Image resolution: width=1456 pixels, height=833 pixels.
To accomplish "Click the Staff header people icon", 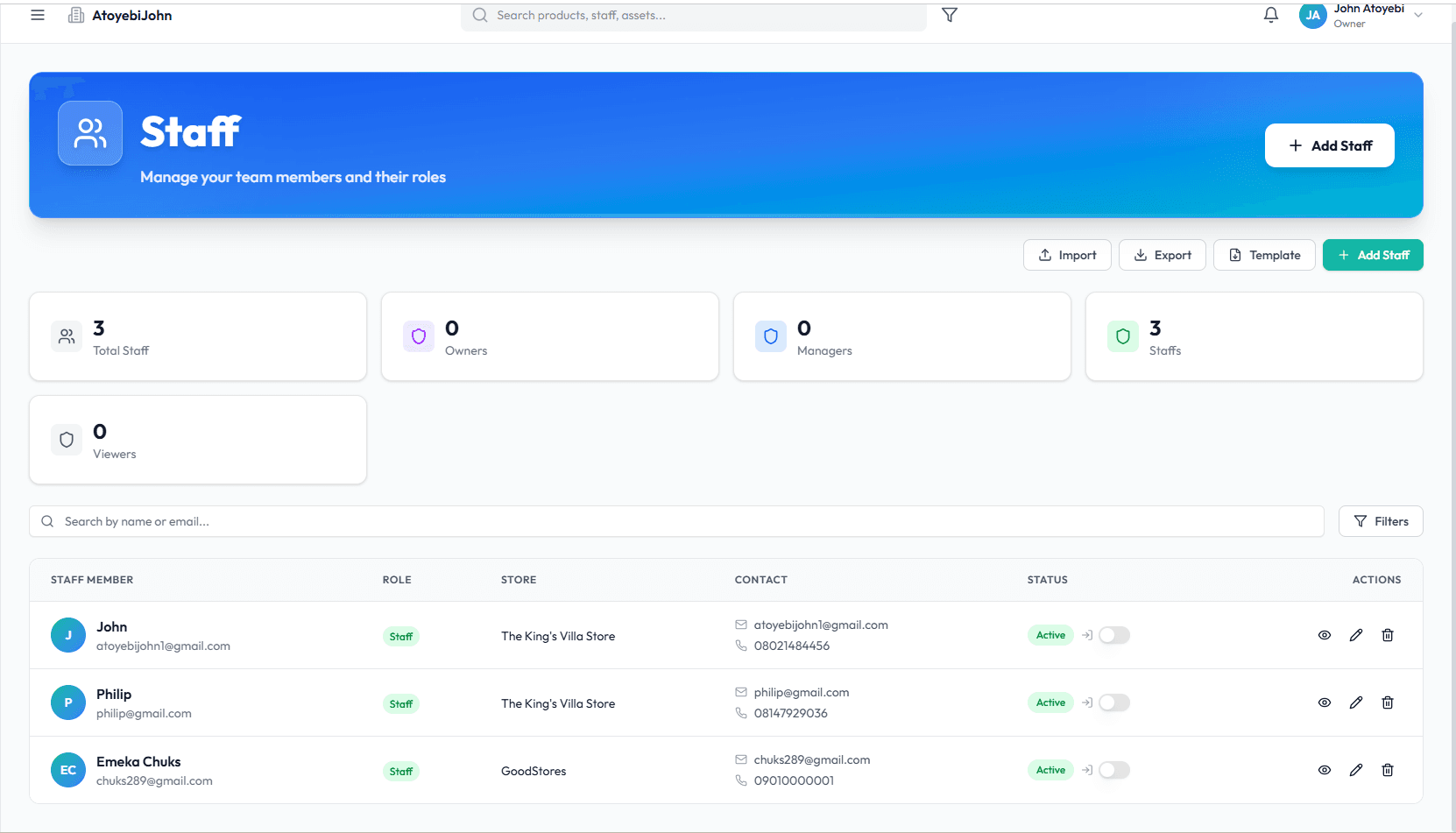I will point(89,132).
